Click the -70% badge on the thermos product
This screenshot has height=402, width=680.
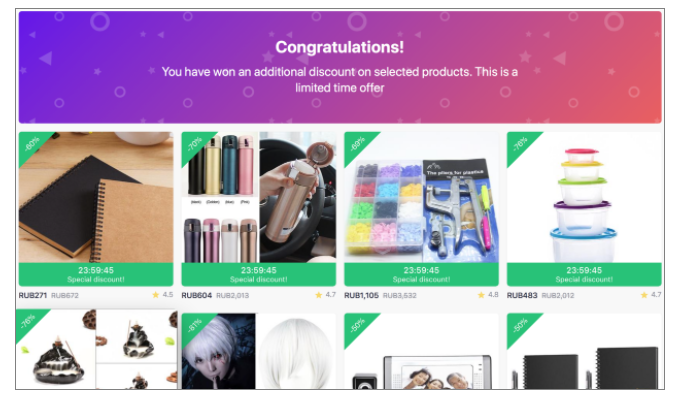pyautogui.click(x=194, y=144)
